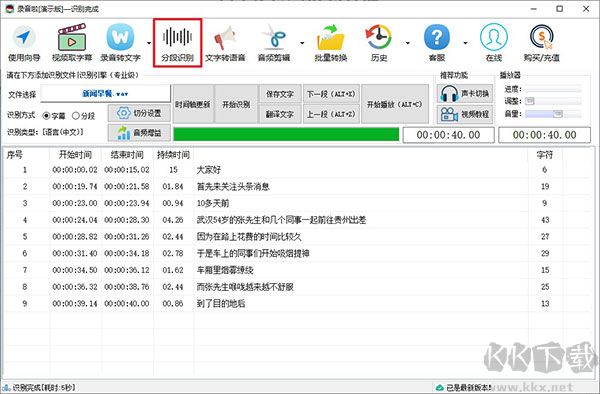The width and height of the screenshot is (600, 394).
Task: Open the 历史 history icon
Action: [379, 43]
